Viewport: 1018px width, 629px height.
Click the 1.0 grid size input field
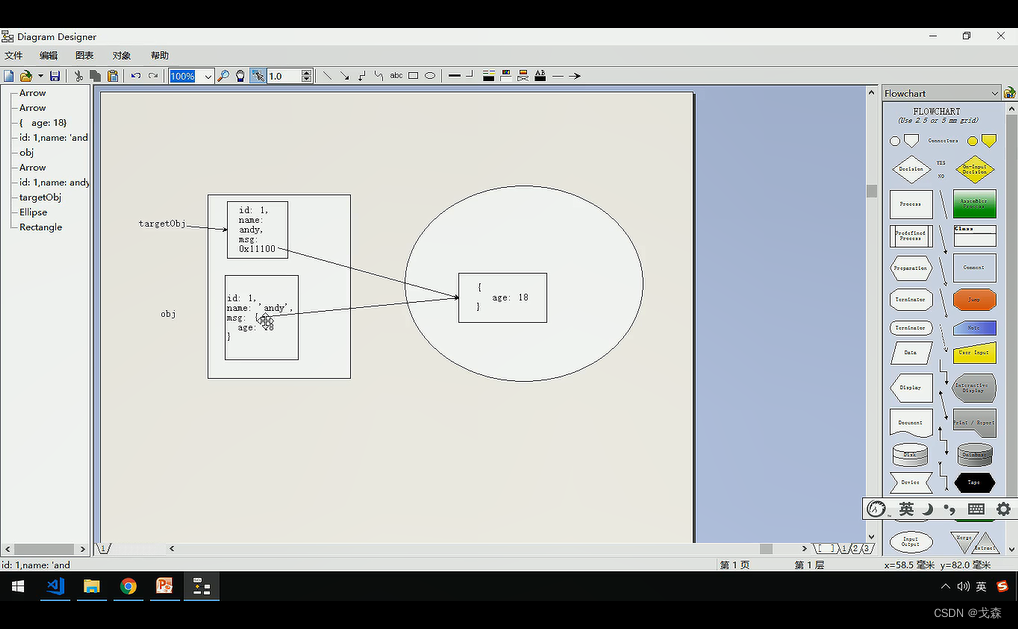[284, 77]
